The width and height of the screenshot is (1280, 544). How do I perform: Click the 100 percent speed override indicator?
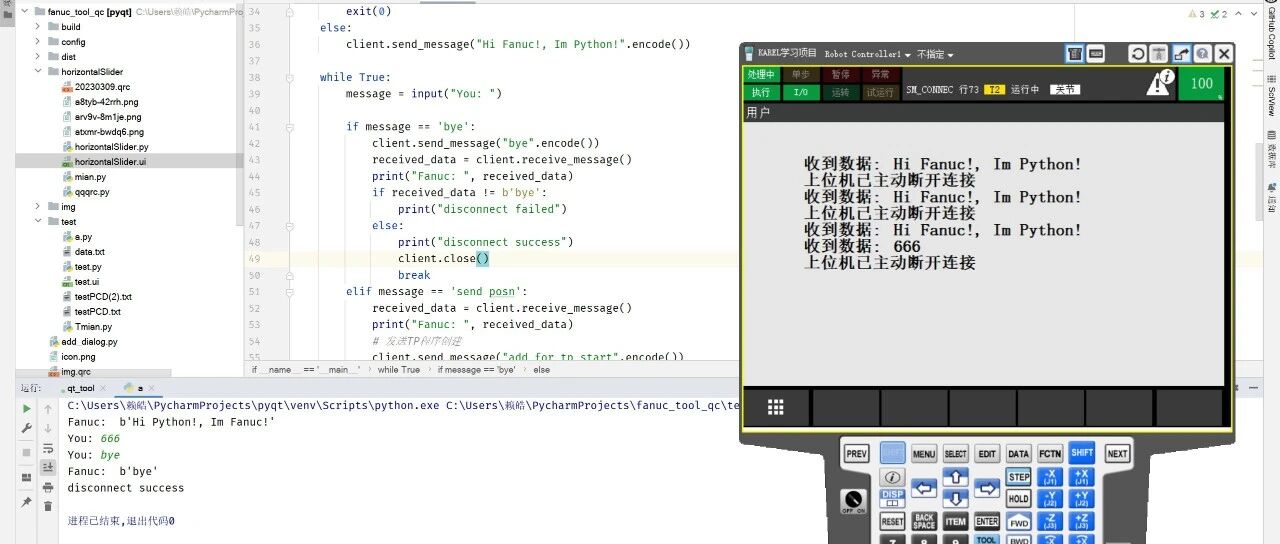(1201, 84)
